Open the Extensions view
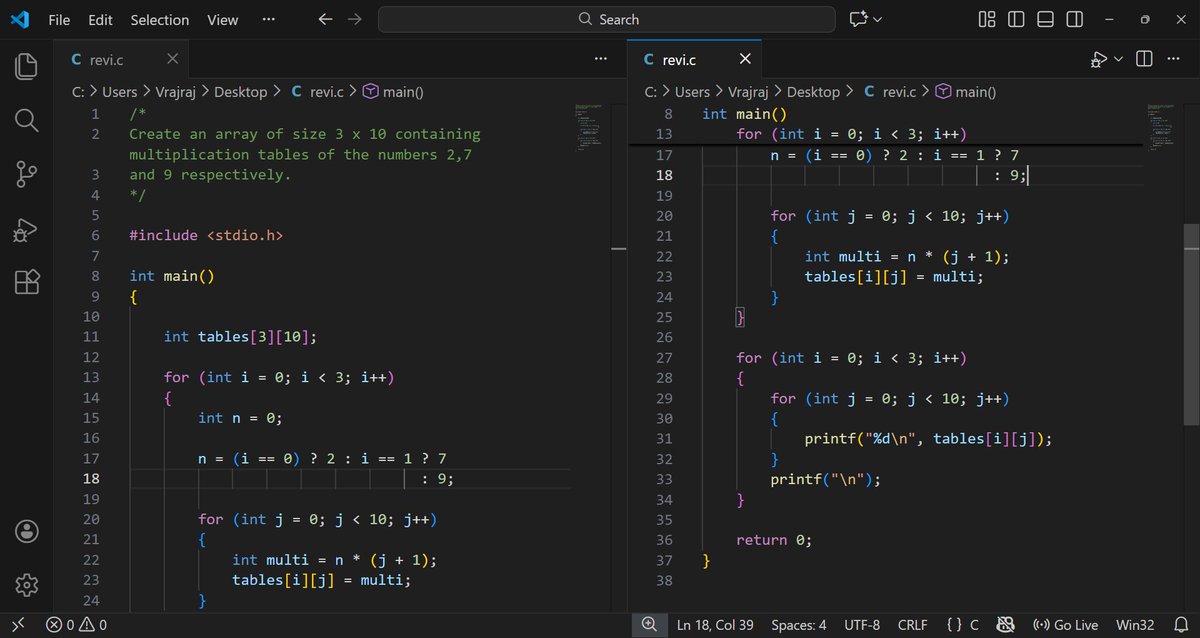Screen dimensions: 1200x638 click(27, 282)
